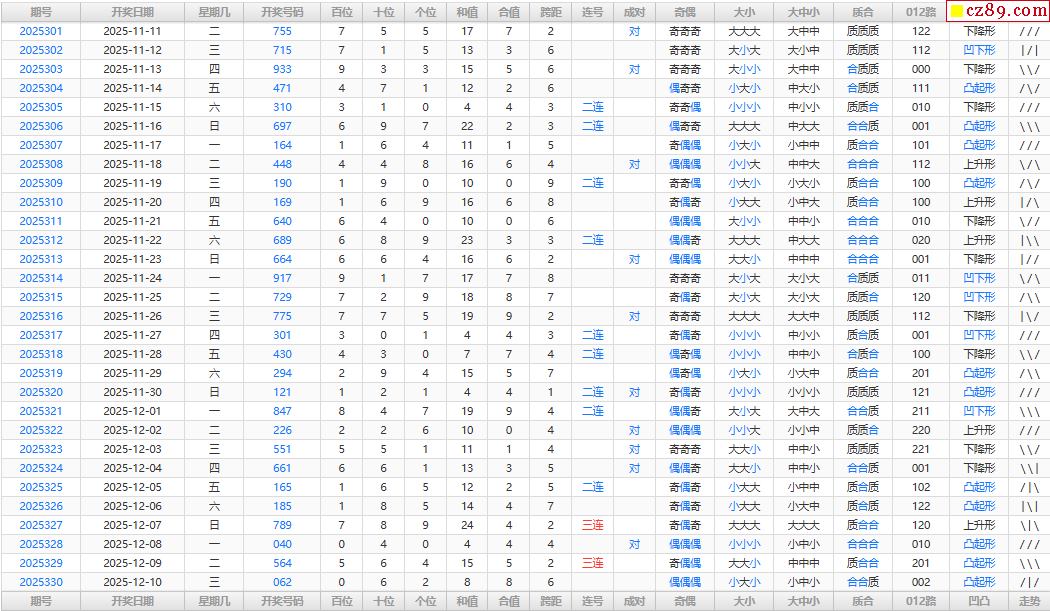The height and width of the screenshot is (611, 1050).
Task: Click 小中小 in row 2025330
Action: (803, 582)
